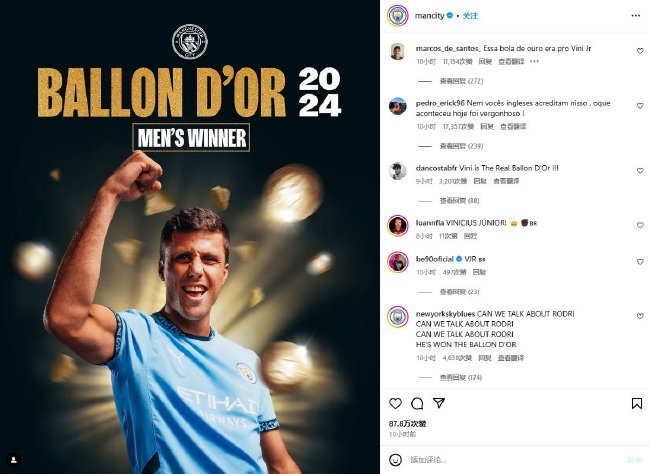Show tagged people icon on the photo
The height and width of the screenshot is (474, 650).
tap(13, 460)
